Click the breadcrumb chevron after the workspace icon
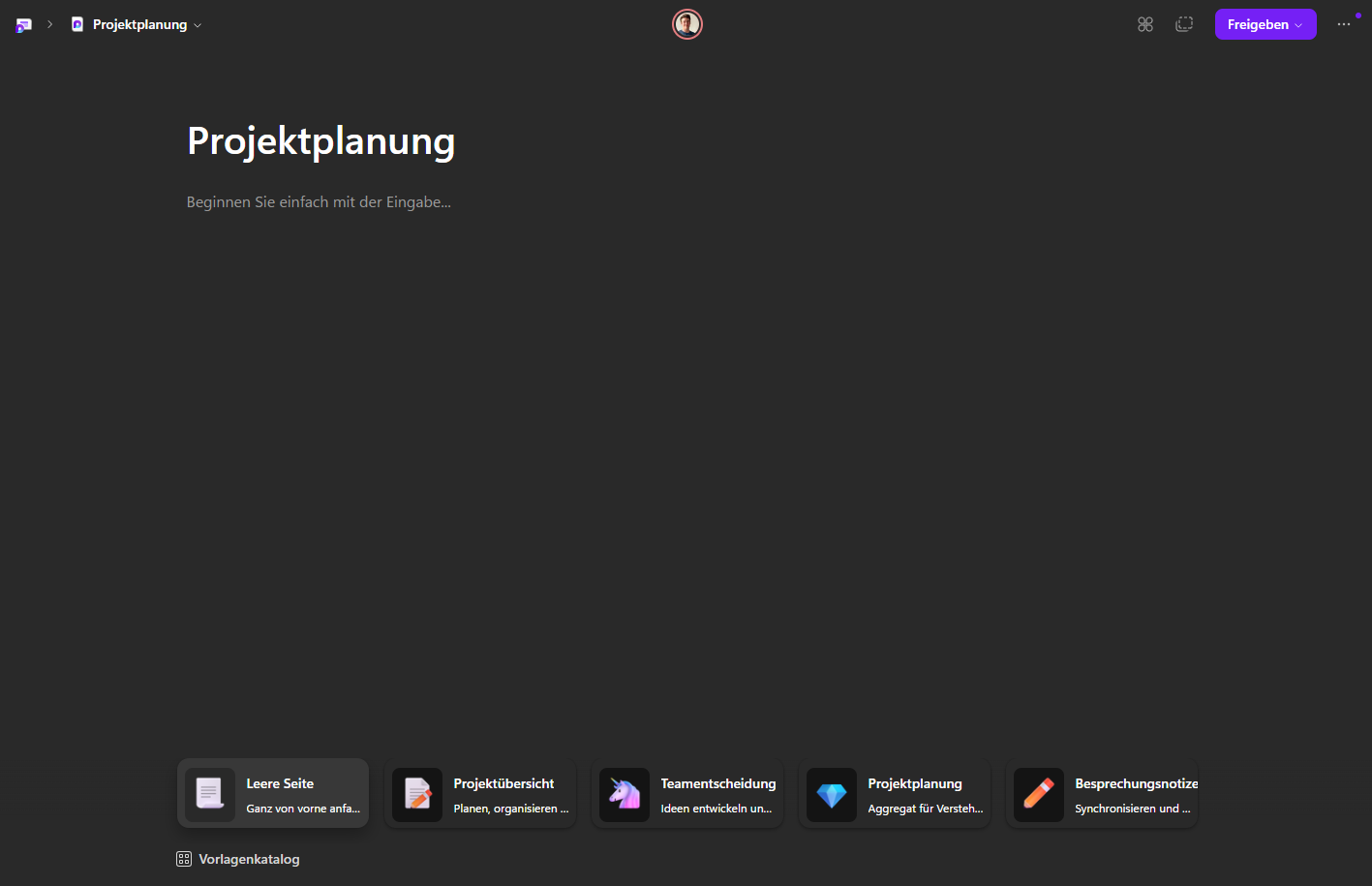The width and height of the screenshot is (1372, 886). click(48, 24)
